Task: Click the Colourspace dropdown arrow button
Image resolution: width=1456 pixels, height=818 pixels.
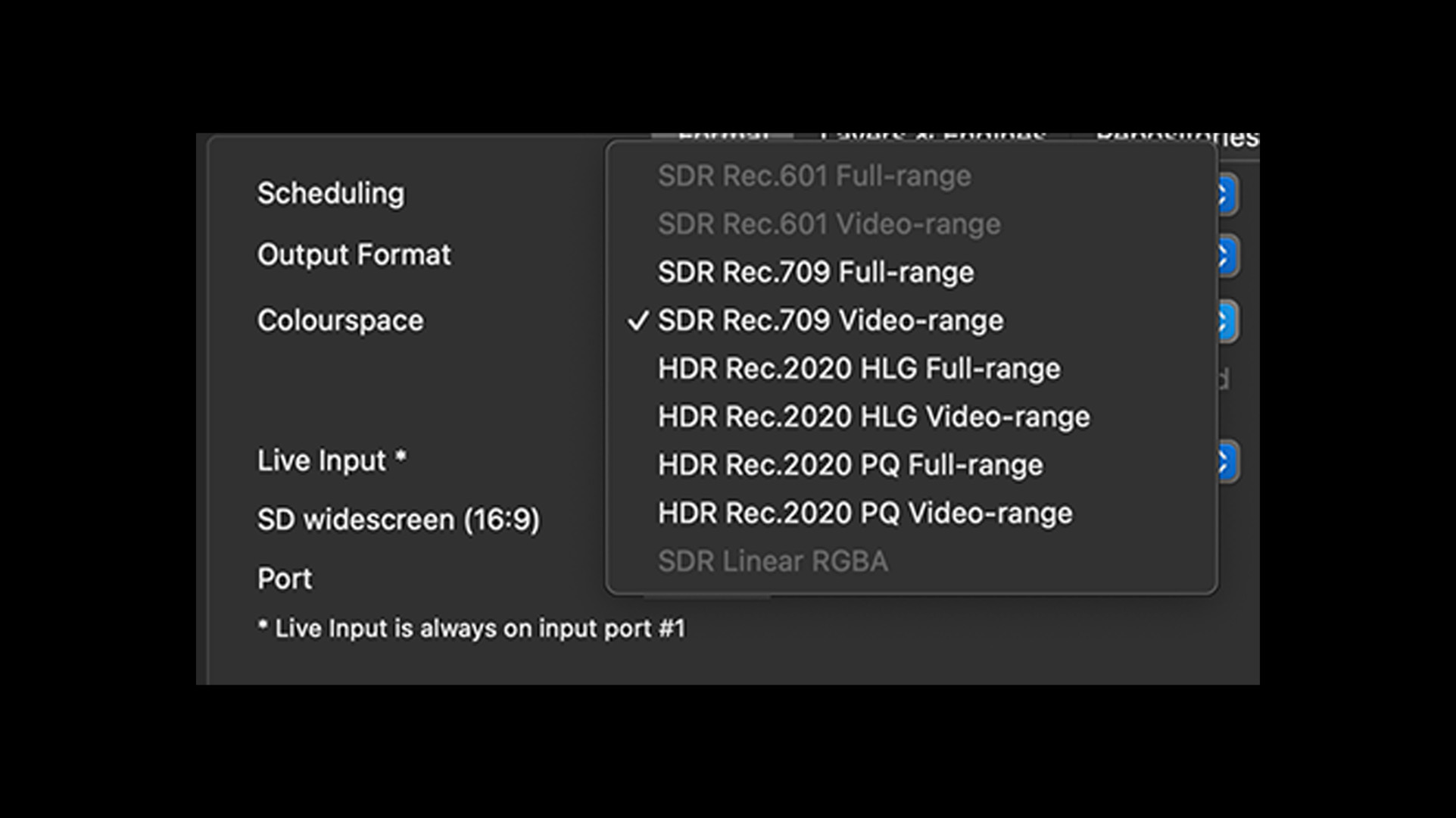Action: coord(1227,321)
